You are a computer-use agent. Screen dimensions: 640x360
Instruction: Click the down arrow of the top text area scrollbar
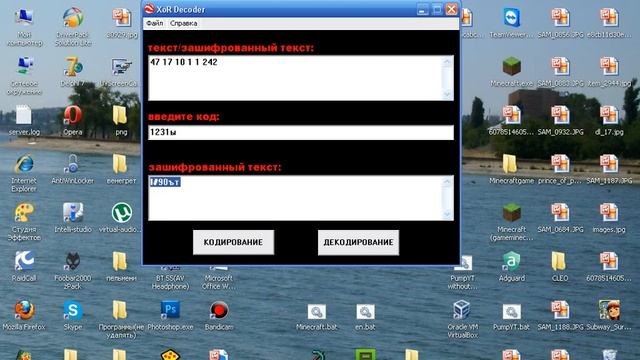[448, 94]
